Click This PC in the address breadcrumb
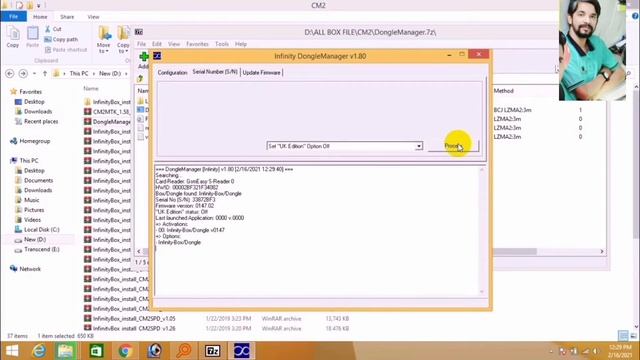This screenshot has width=640, height=360. (79, 73)
